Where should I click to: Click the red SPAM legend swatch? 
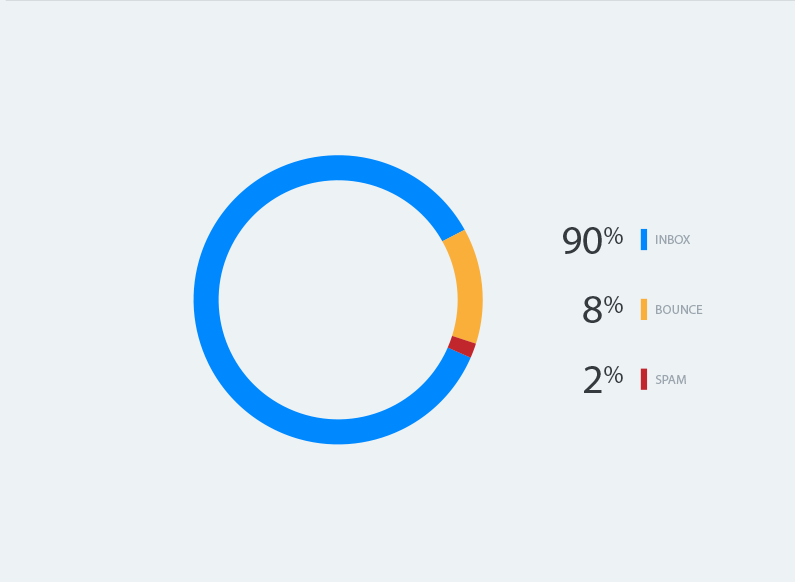pyautogui.click(x=643, y=379)
